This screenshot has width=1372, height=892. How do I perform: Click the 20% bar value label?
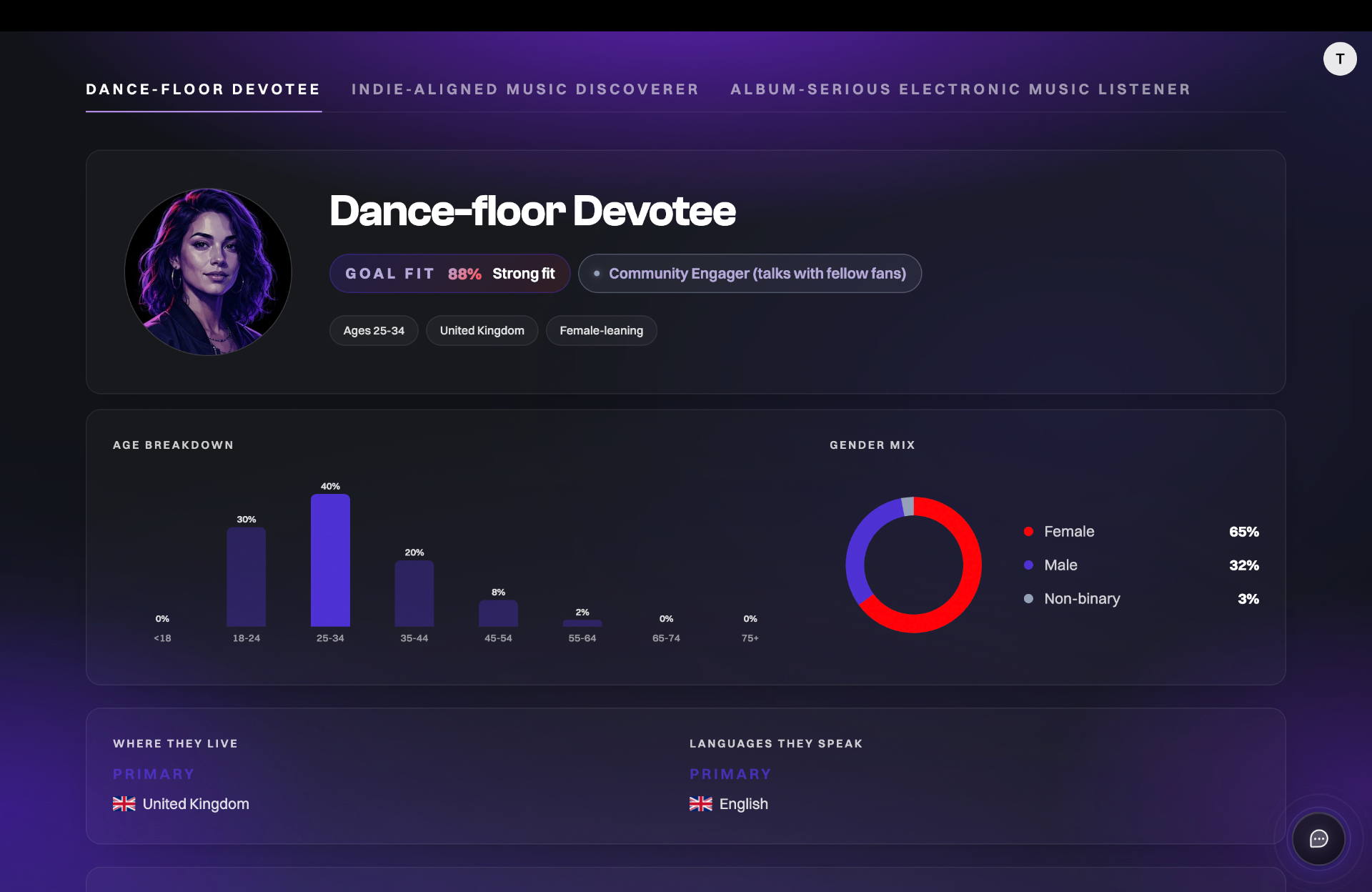(414, 552)
